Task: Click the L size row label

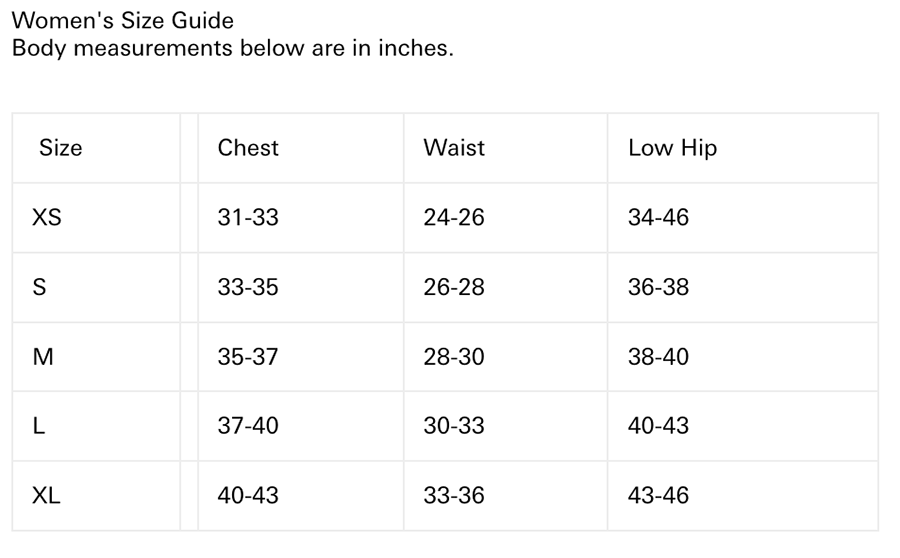Action: [39, 426]
